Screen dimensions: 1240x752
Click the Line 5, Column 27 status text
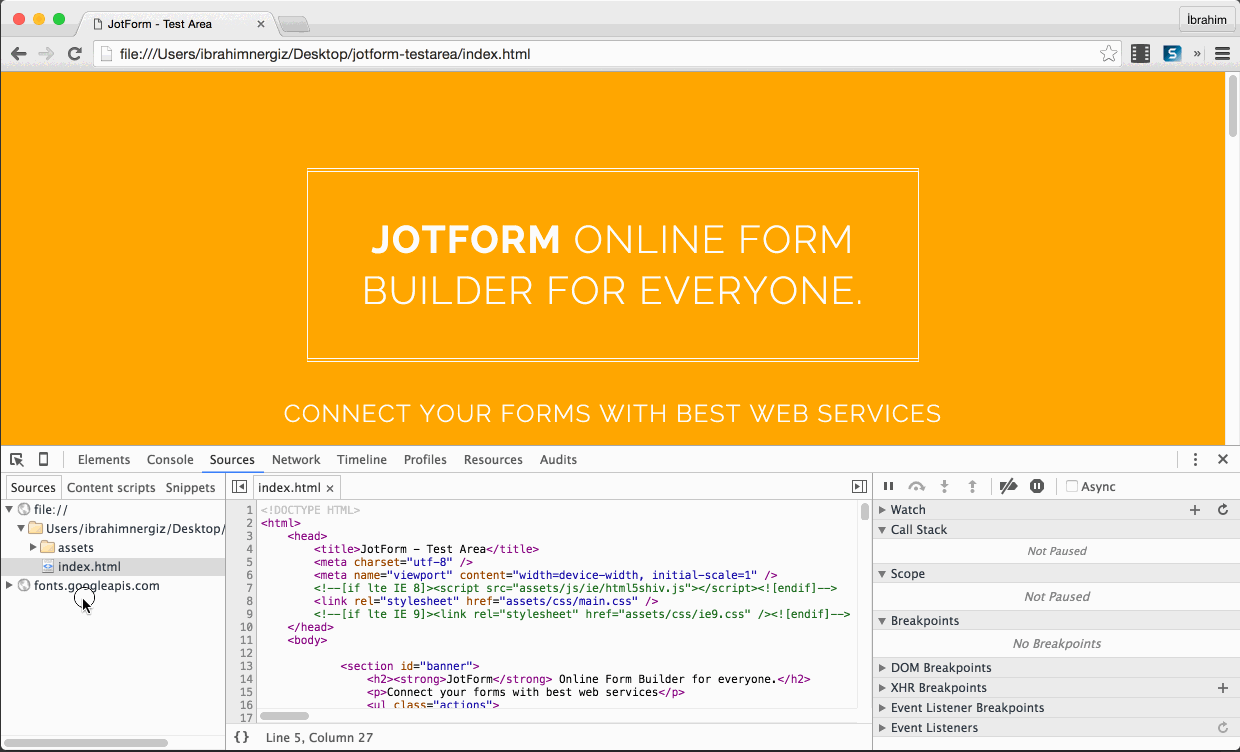point(319,737)
